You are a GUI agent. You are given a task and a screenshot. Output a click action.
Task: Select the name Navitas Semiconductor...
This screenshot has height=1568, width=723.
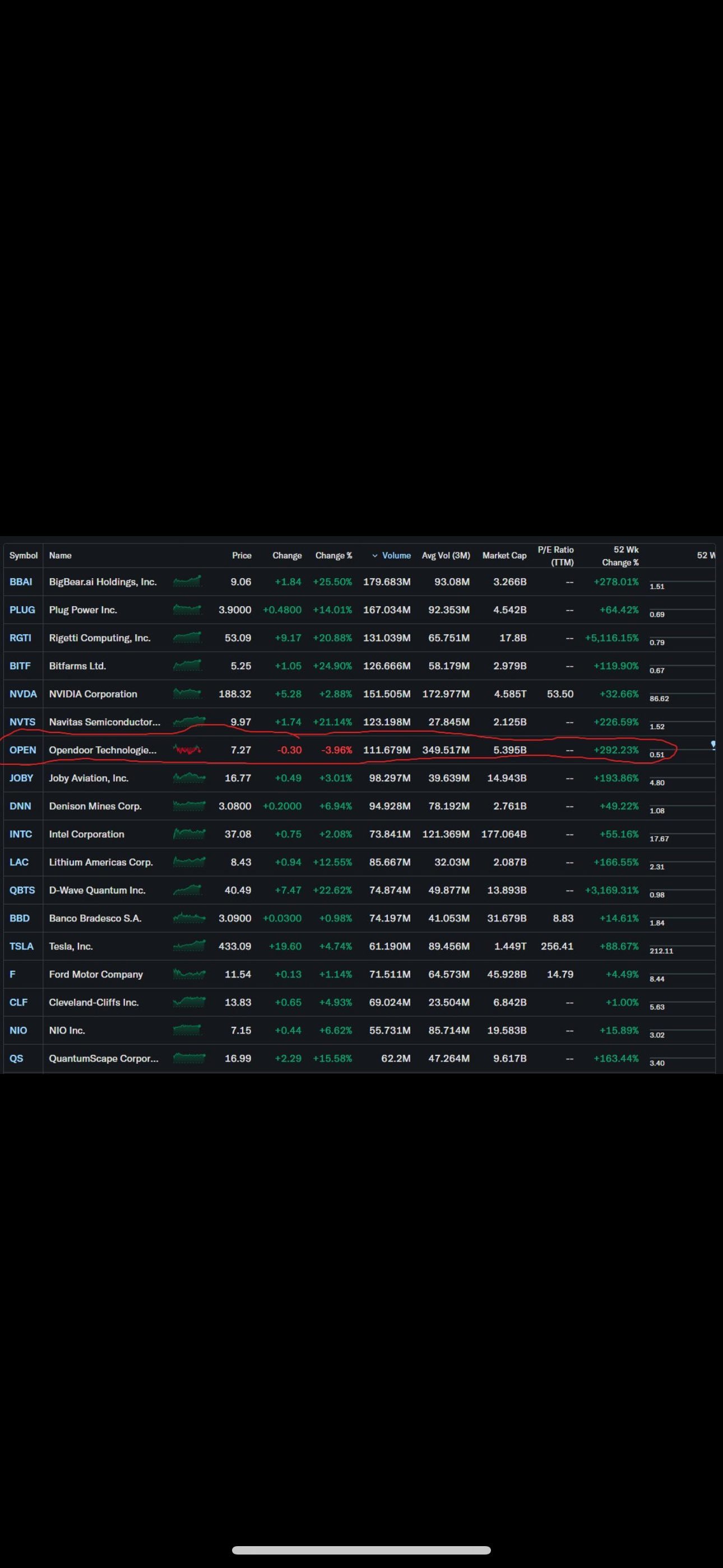click(105, 722)
